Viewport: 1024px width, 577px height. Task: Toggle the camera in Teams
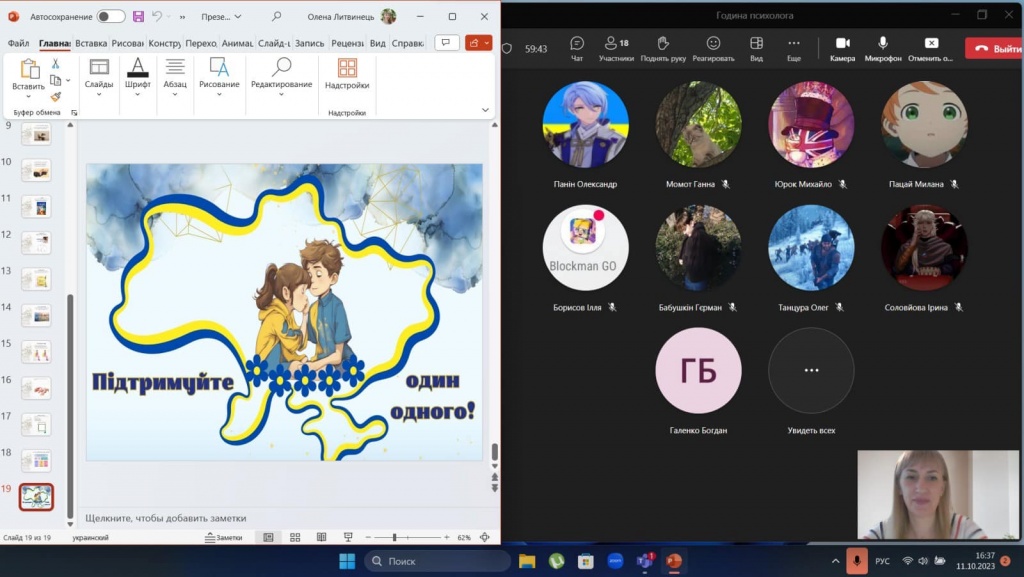pos(842,48)
